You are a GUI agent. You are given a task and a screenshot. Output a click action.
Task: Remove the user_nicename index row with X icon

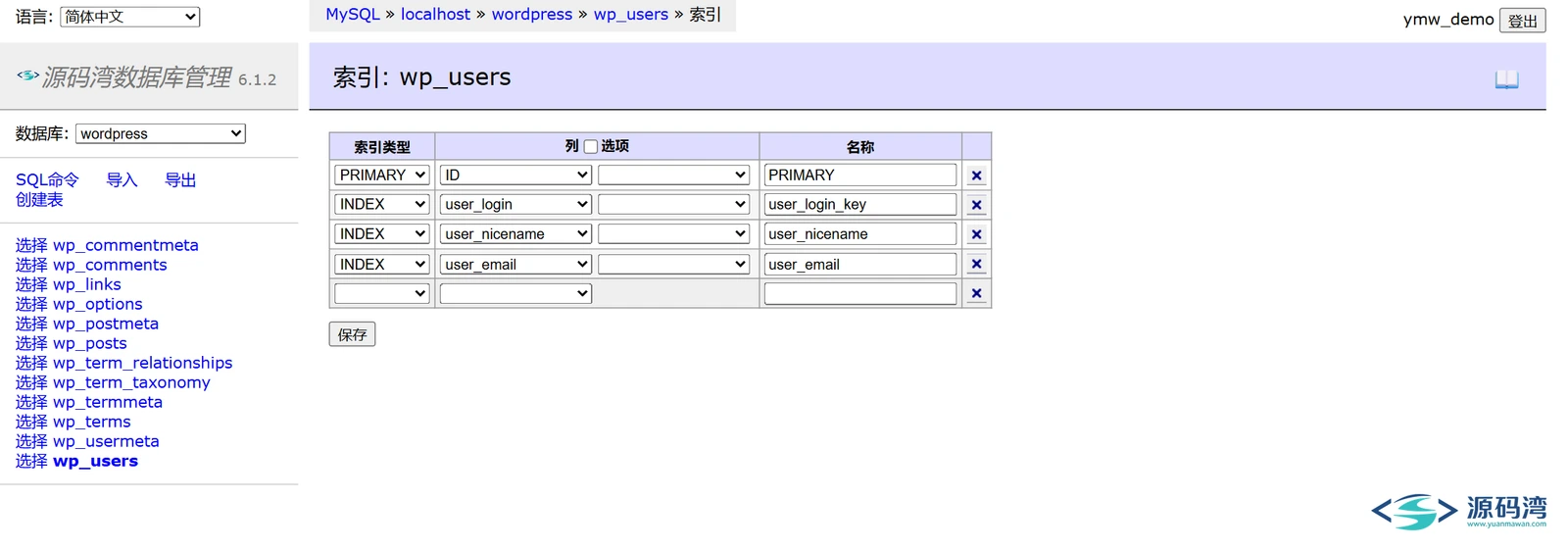(x=976, y=234)
